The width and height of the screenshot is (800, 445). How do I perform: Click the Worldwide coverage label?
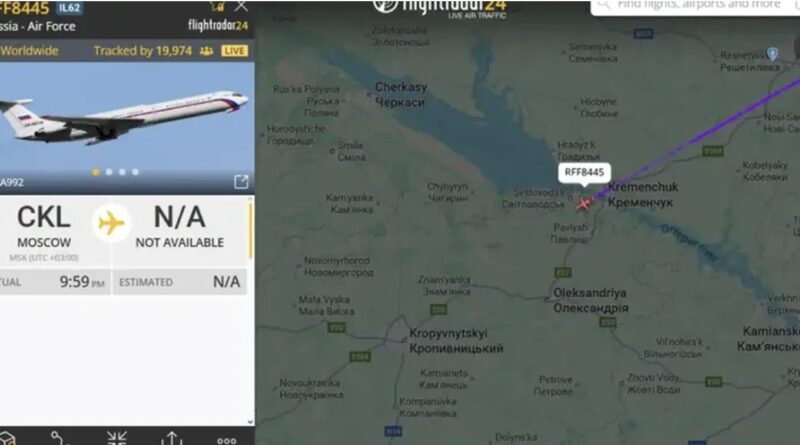coord(29,51)
